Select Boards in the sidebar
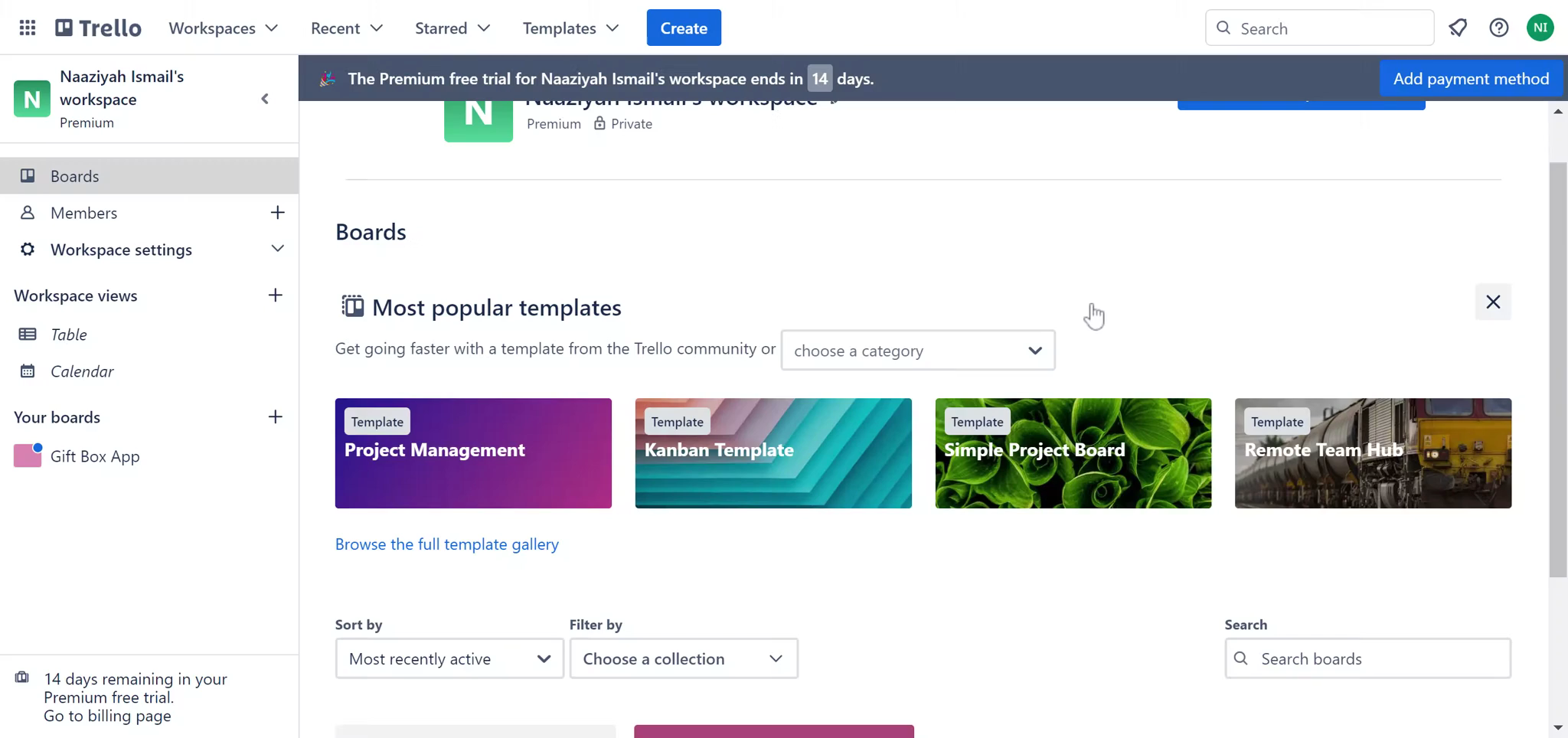The image size is (1568, 738). tap(149, 176)
